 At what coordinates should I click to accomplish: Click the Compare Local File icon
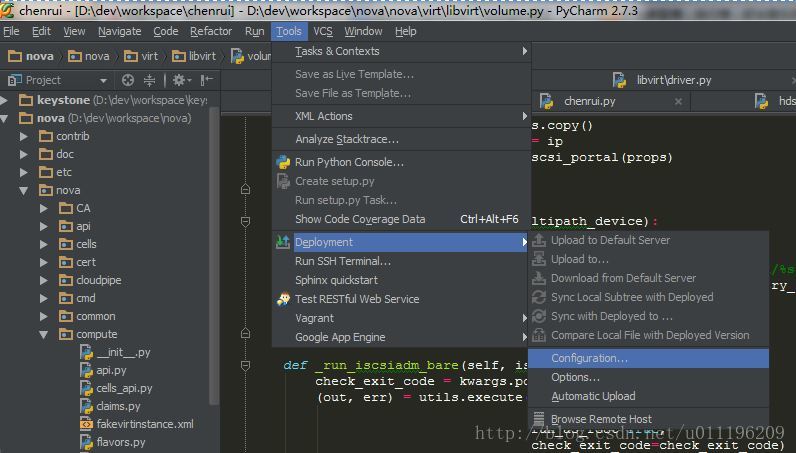click(539, 335)
